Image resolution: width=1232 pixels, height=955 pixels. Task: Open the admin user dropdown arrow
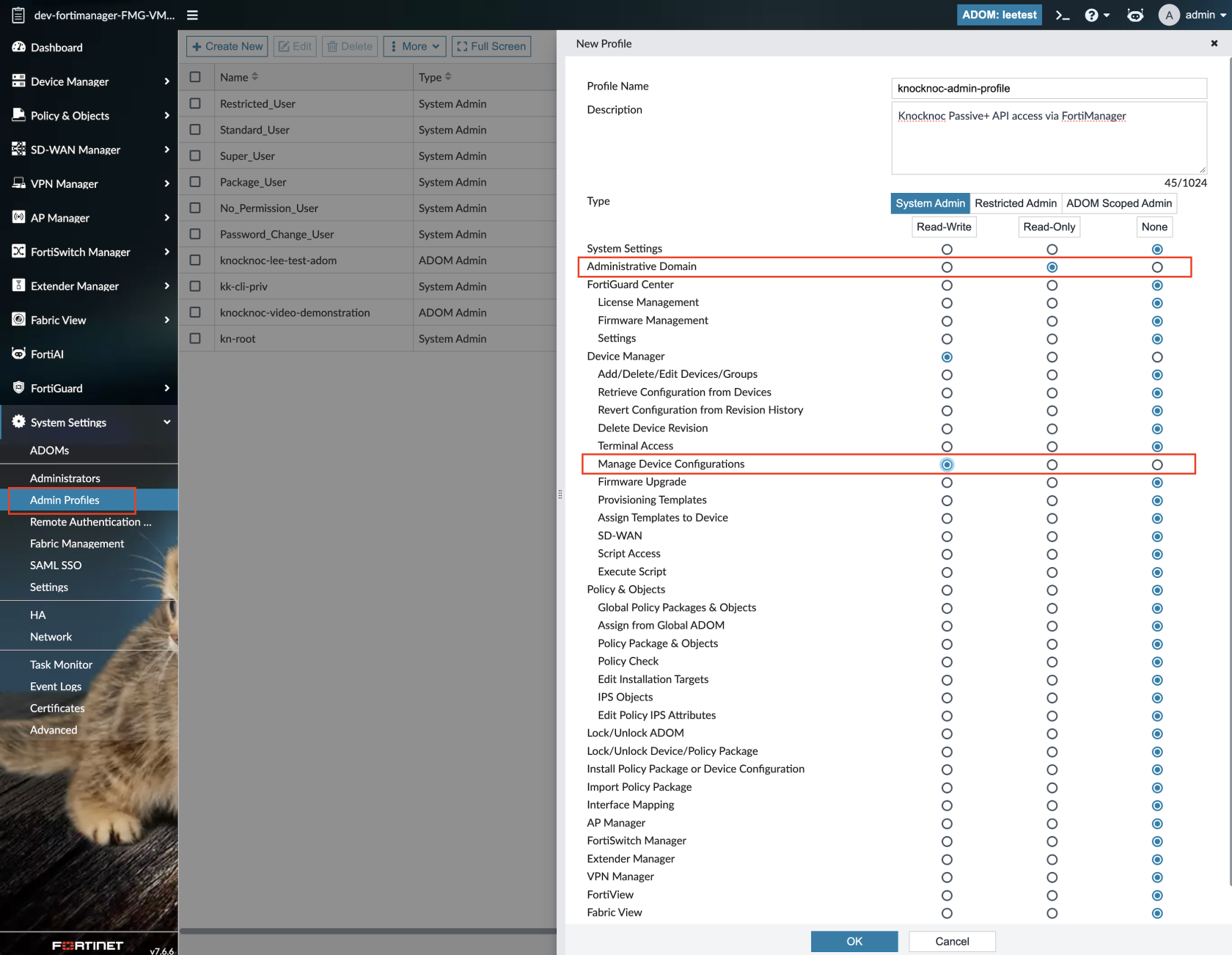tap(1223, 15)
